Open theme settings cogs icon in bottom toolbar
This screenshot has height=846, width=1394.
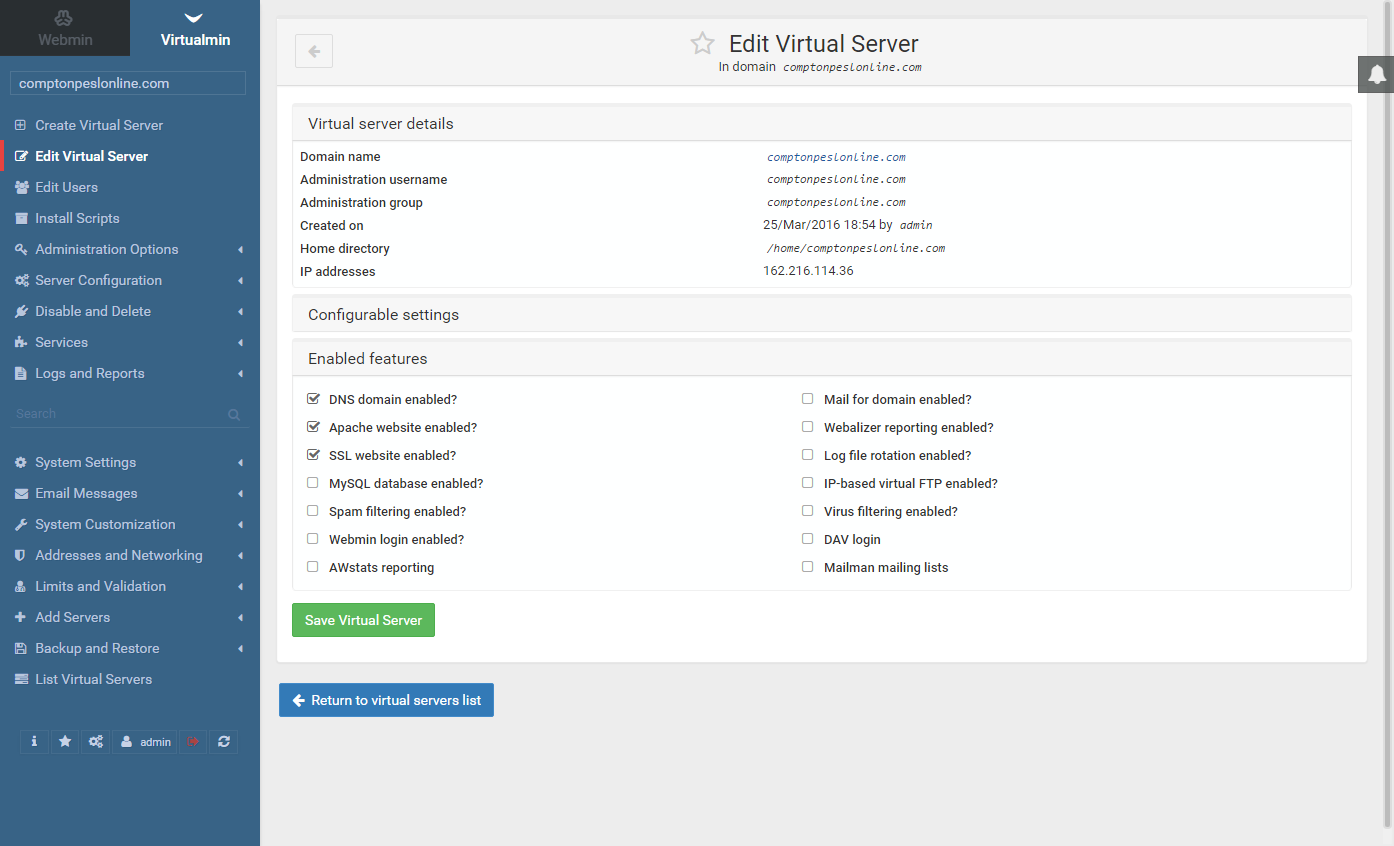(x=96, y=741)
